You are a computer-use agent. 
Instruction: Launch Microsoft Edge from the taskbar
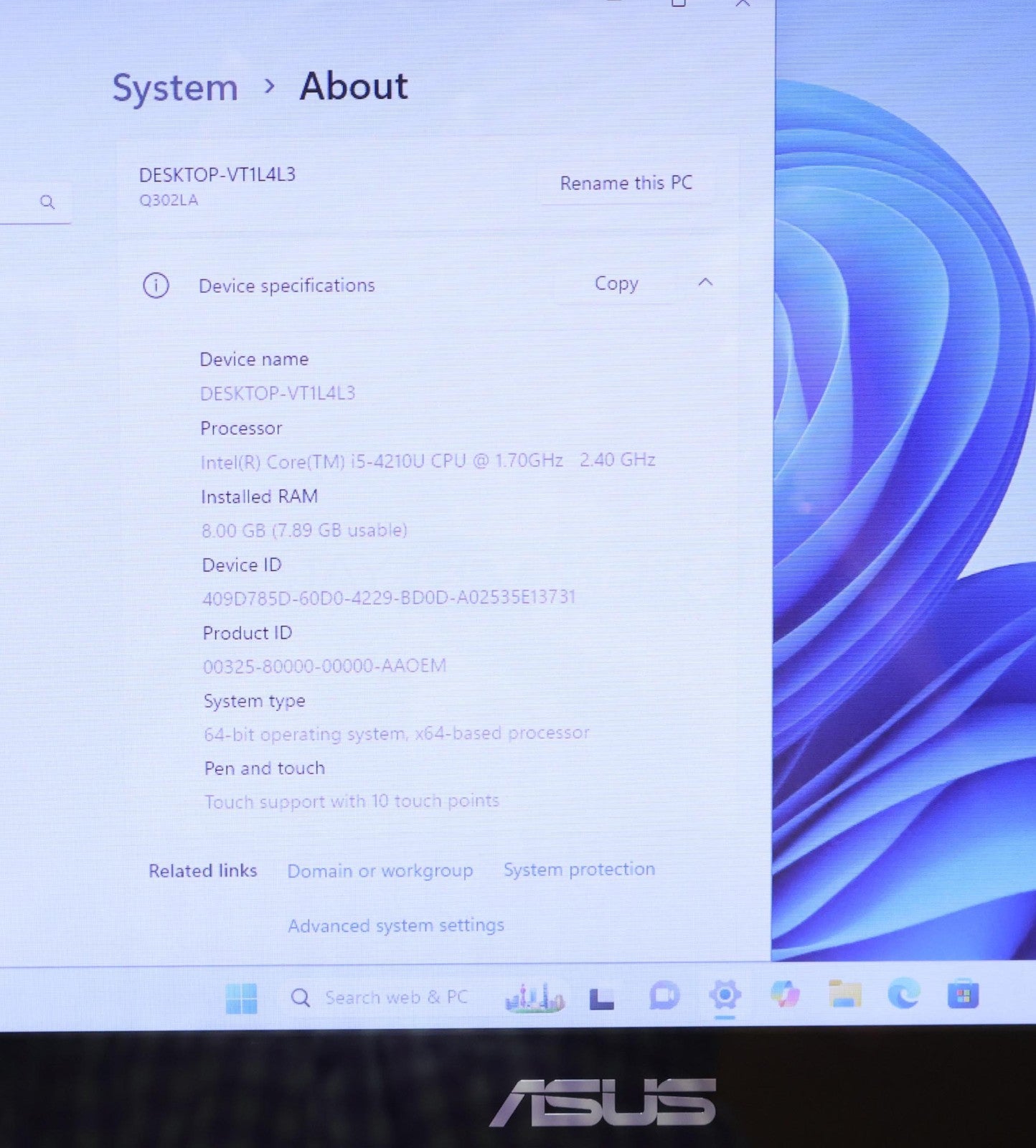click(903, 995)
